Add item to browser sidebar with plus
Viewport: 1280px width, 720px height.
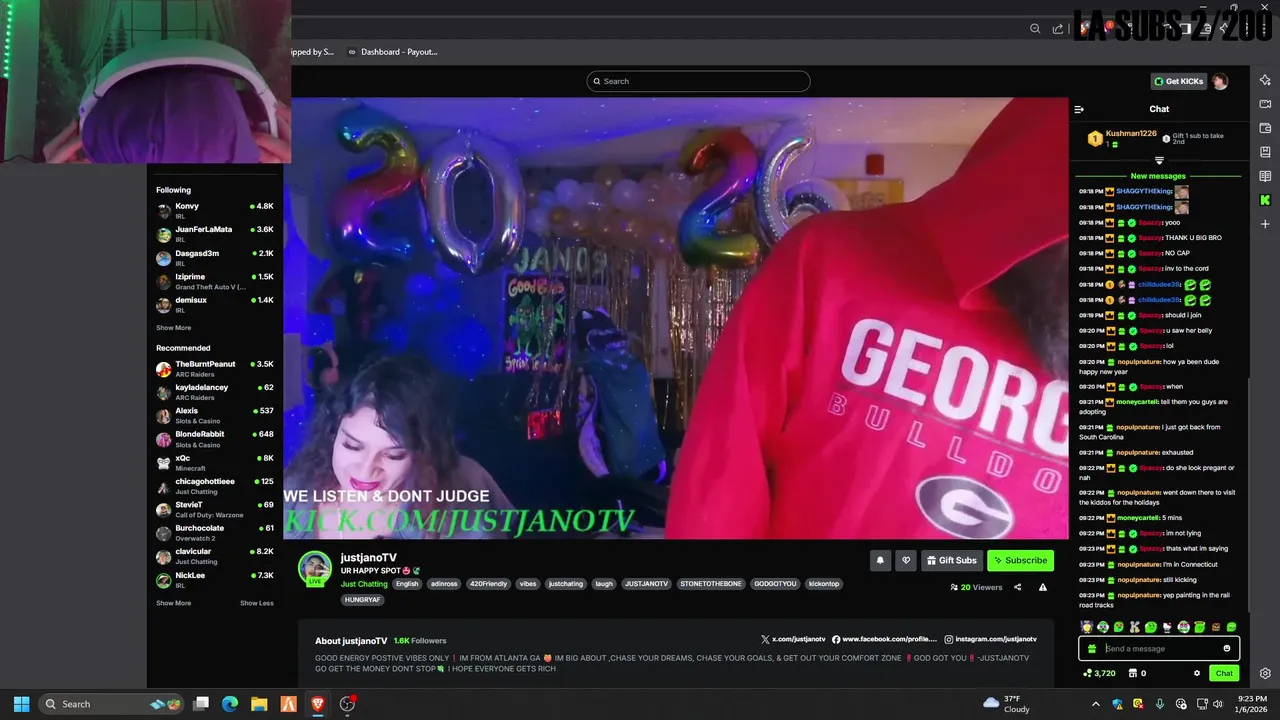[x=1265, y=224]
